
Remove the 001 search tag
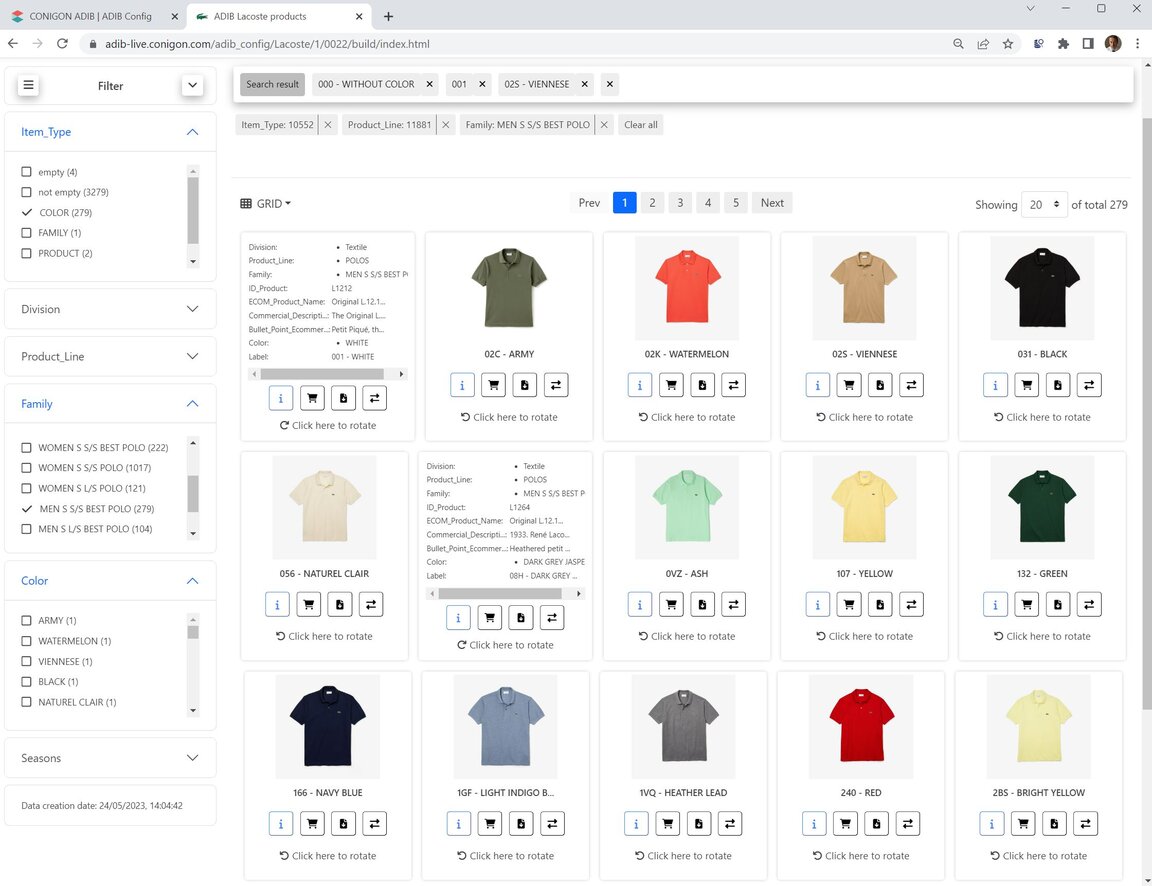(x=482, y=84)
